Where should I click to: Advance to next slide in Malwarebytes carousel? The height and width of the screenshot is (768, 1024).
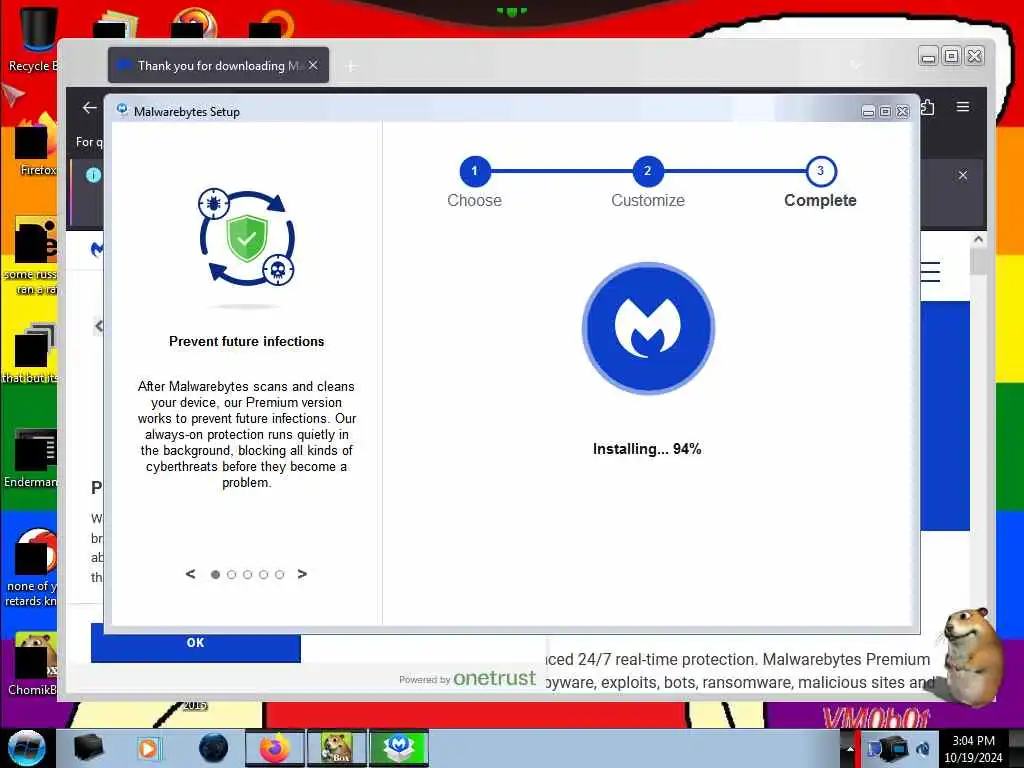[302, 574]
